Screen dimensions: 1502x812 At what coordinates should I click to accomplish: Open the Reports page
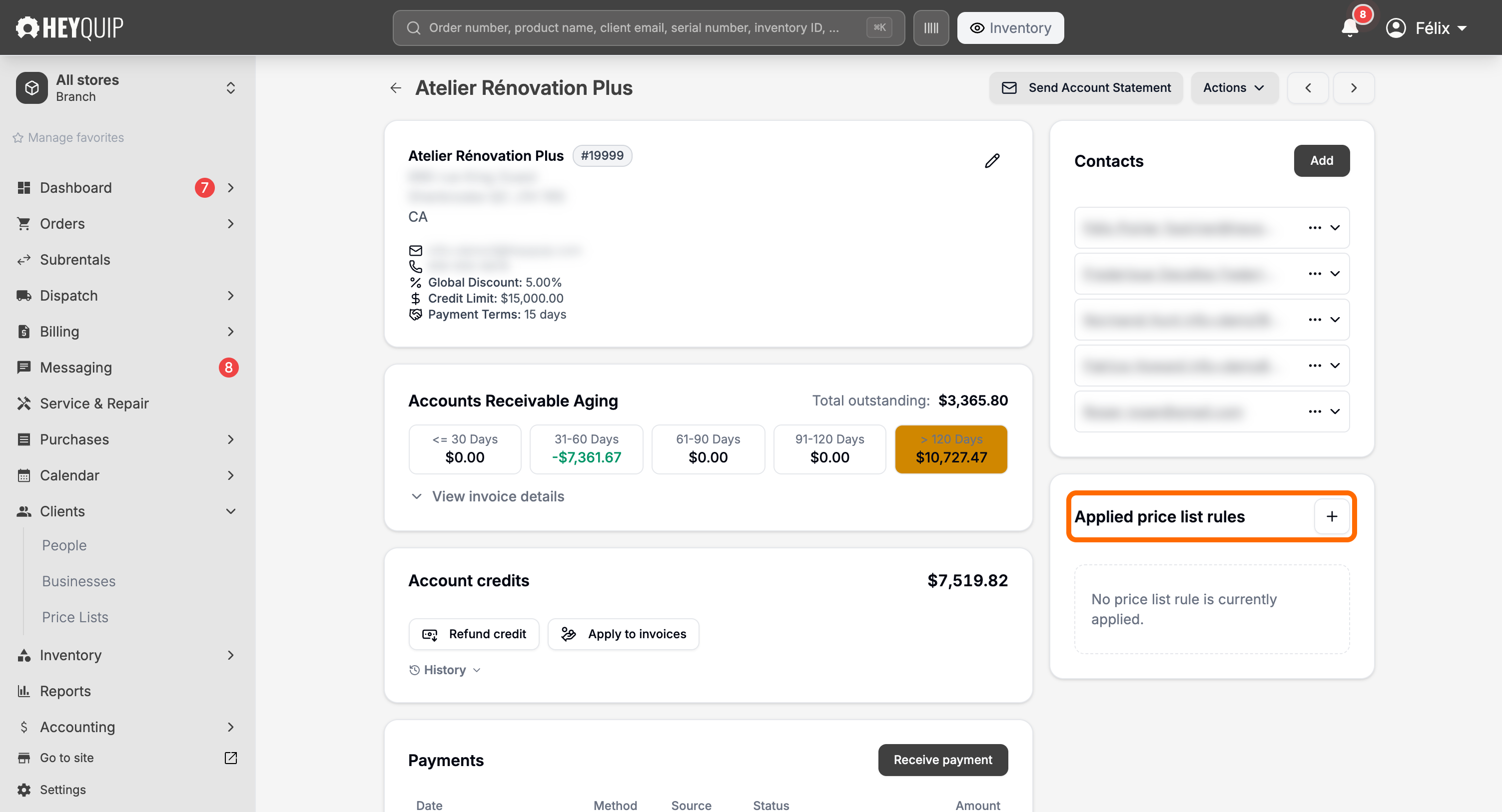65,691
